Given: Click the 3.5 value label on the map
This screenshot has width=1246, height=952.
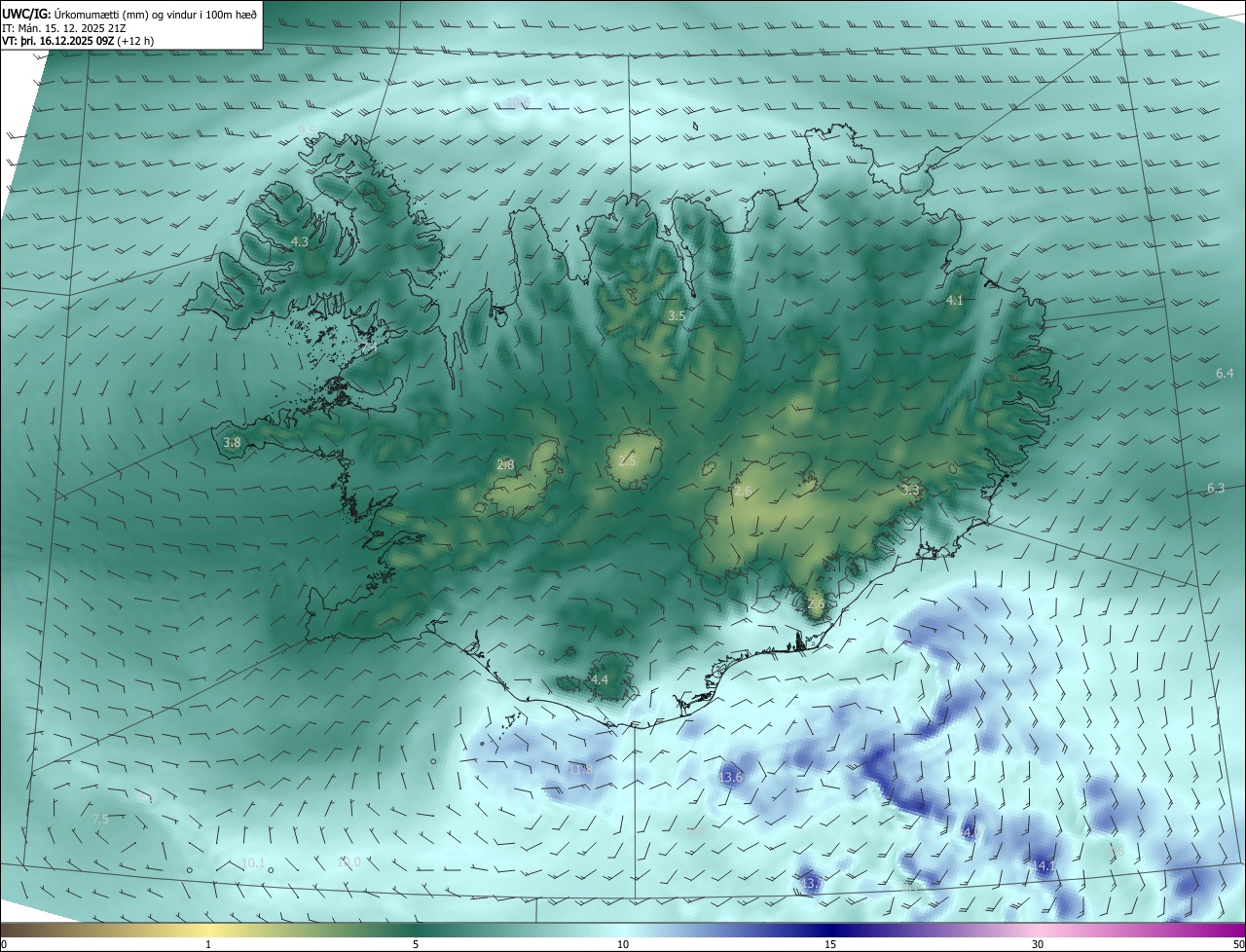Looking at the screenshot, I should point(677,316).
